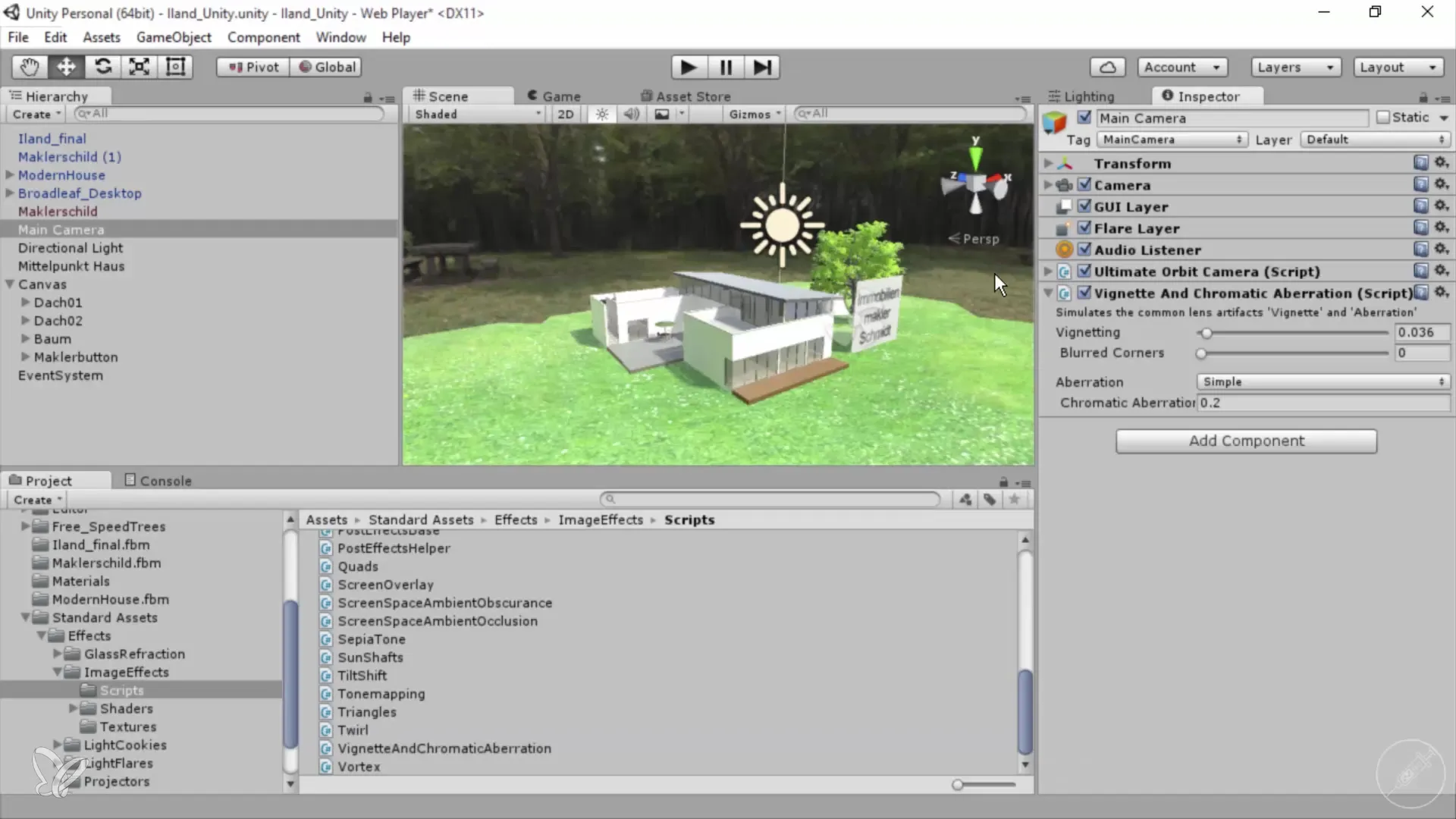The width and height of the screenshot is (1456, 819).
Task: Click save search star icon
Action: coord(1015,499)
